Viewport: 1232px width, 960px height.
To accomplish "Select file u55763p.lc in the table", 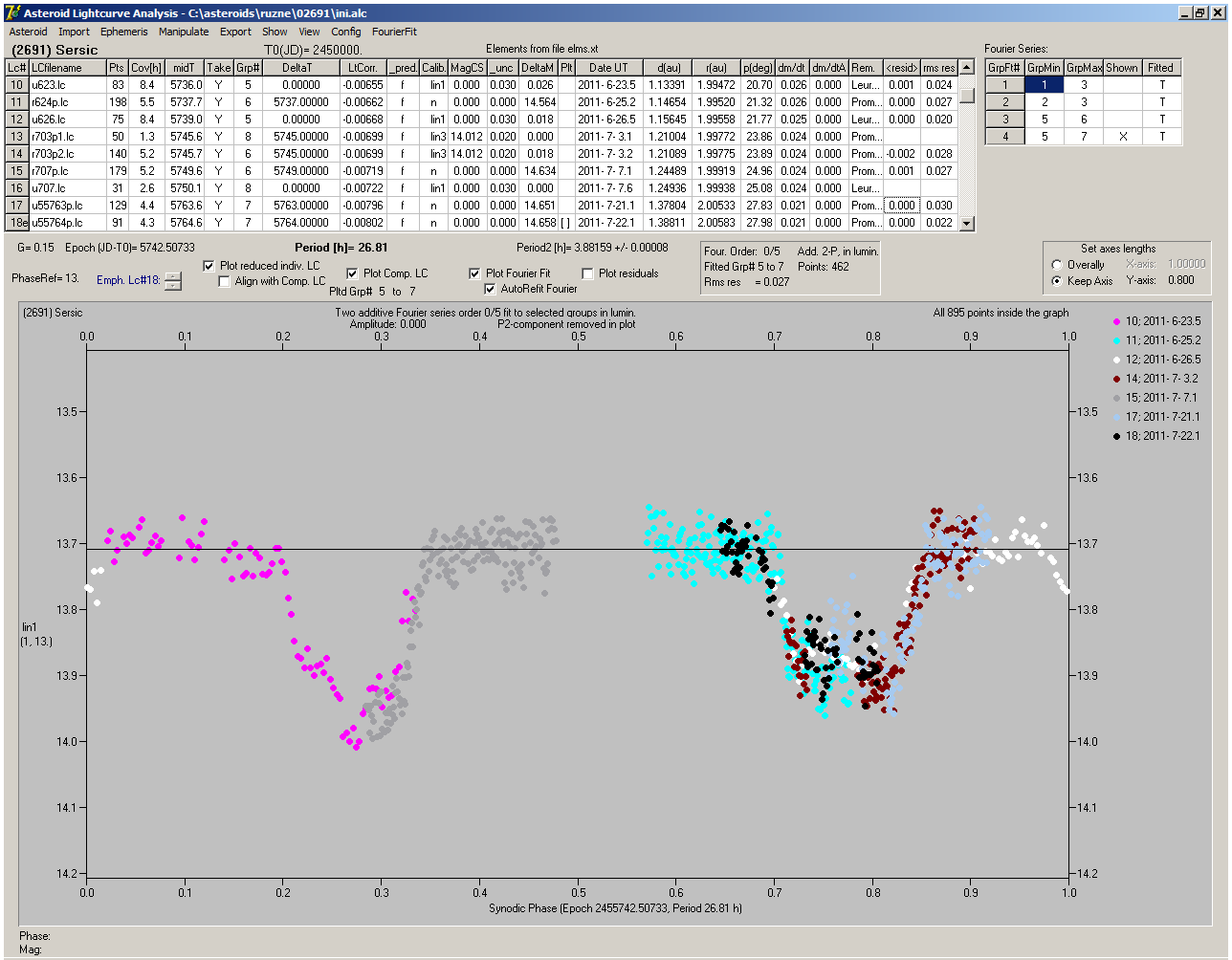I will click(x=67, y=206).
